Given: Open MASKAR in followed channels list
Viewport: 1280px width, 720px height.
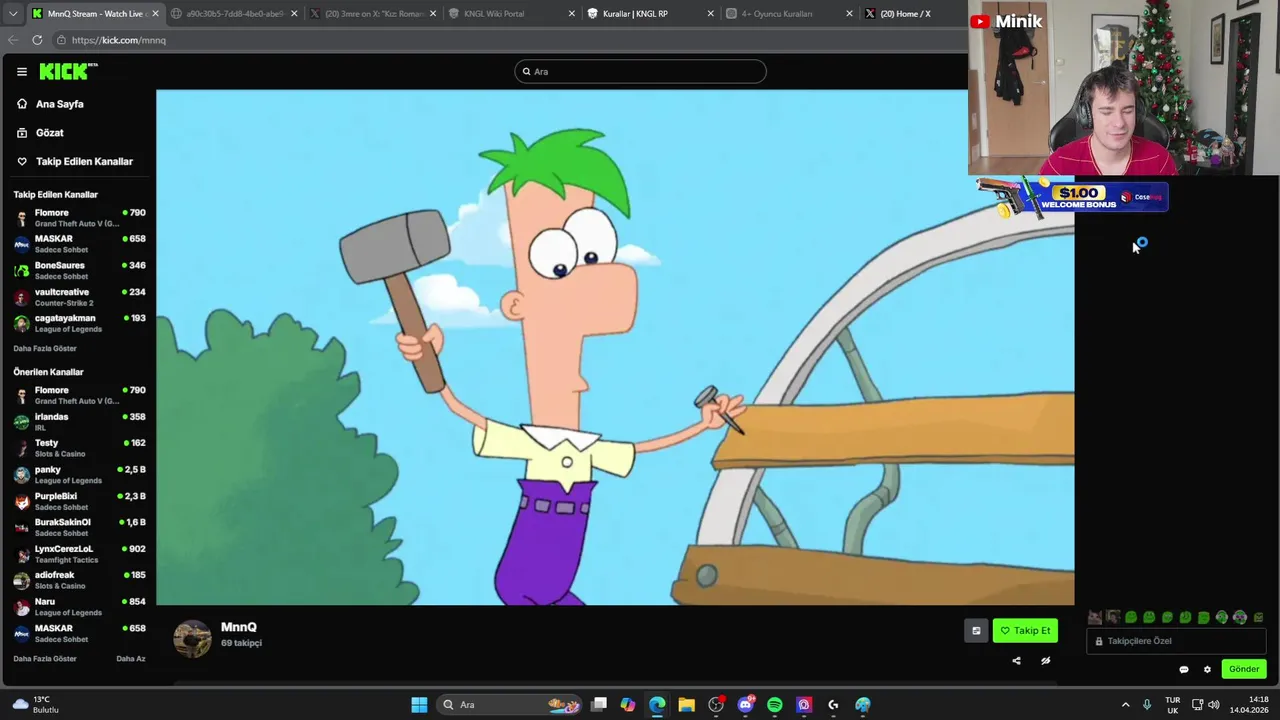Looking at the screenshot, I should tap(80, 244).
